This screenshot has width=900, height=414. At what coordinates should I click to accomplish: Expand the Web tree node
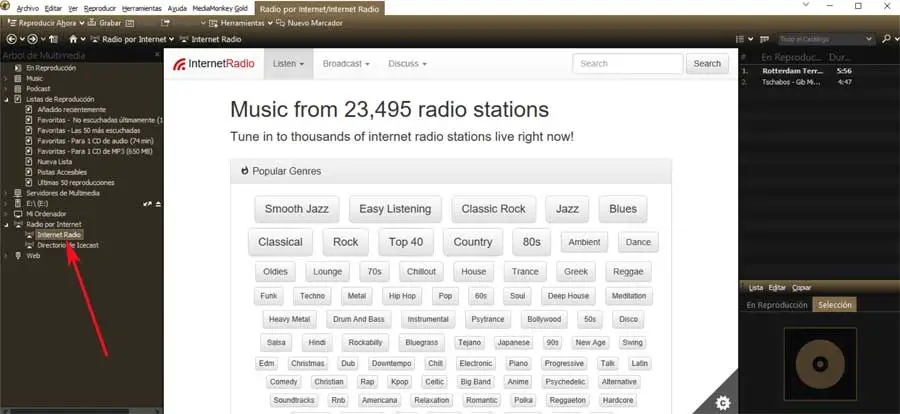[6, 256]
